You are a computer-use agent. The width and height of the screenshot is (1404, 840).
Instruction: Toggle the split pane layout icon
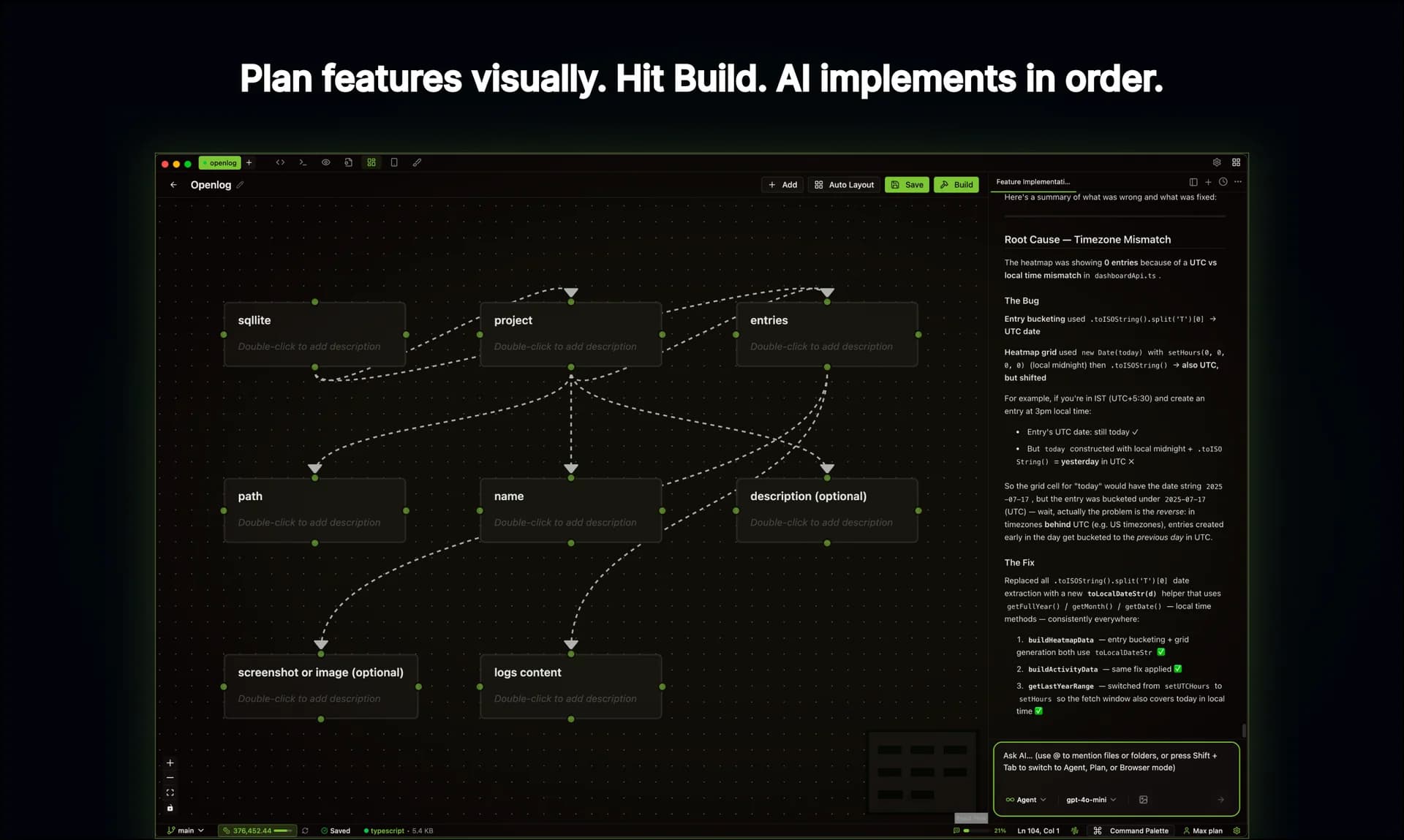pos(1193,182)
